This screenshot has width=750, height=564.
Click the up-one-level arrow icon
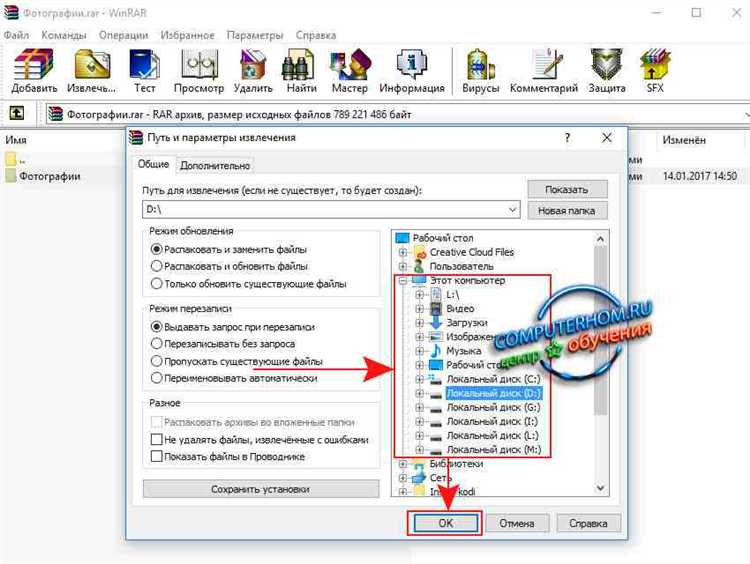(x=17, y=113)
